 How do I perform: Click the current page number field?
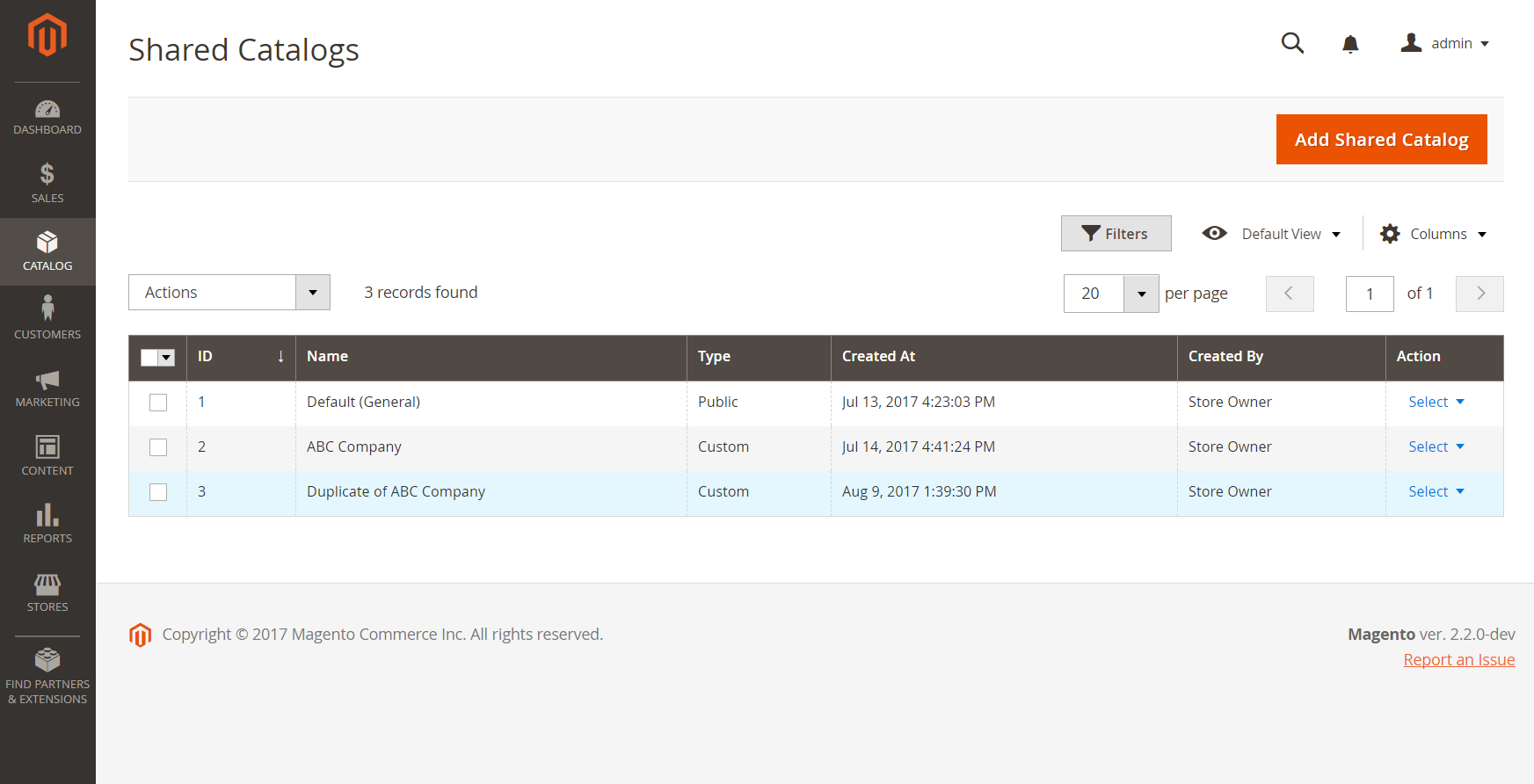pos(1370,294)
